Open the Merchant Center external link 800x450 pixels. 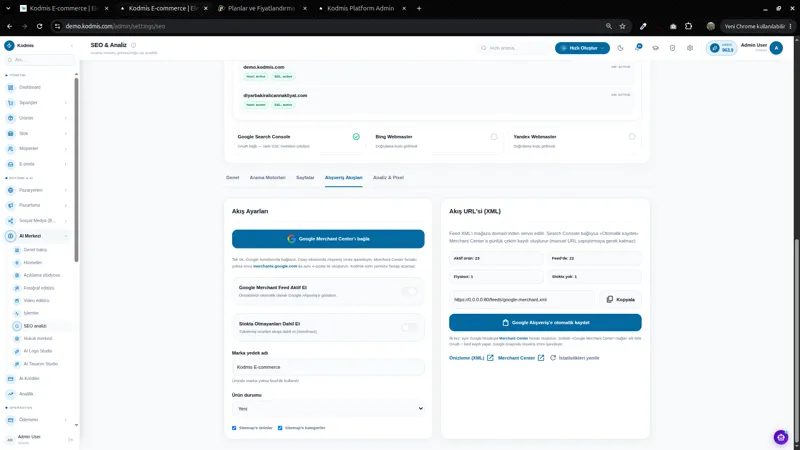521,358
